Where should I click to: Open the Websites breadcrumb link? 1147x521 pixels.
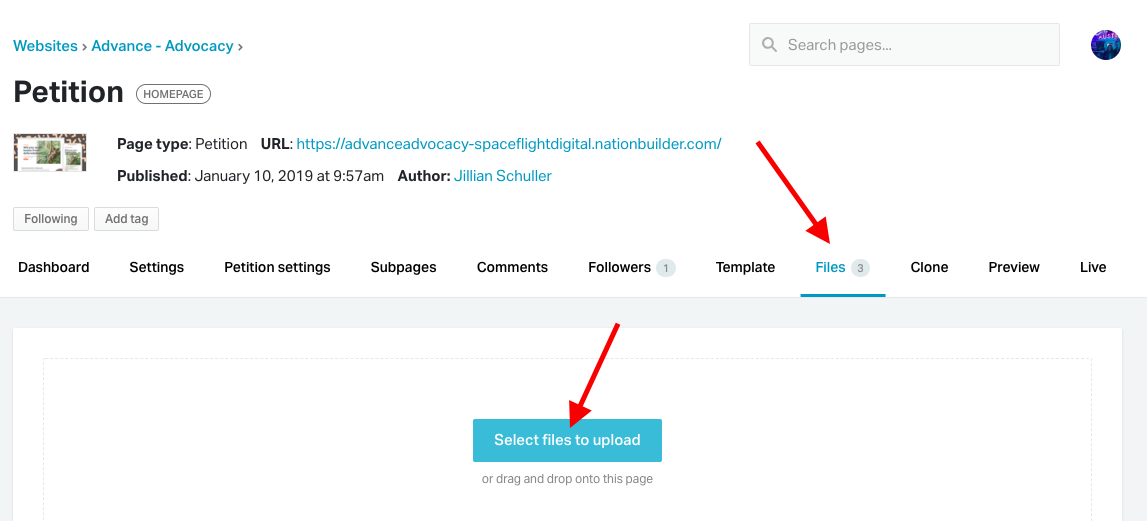pyautogui.click(x=45, y=46)
